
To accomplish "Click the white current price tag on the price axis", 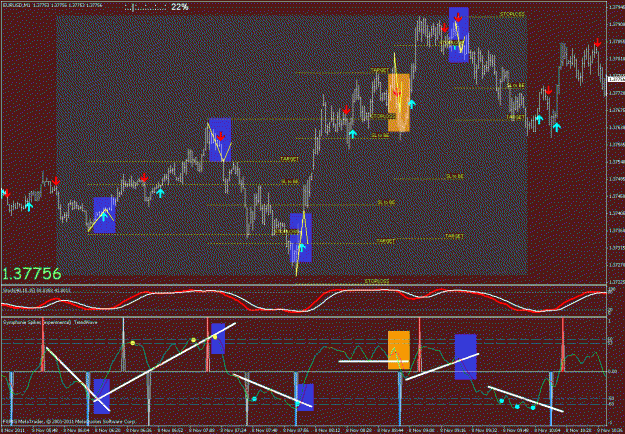I will [x=616, y=79].
